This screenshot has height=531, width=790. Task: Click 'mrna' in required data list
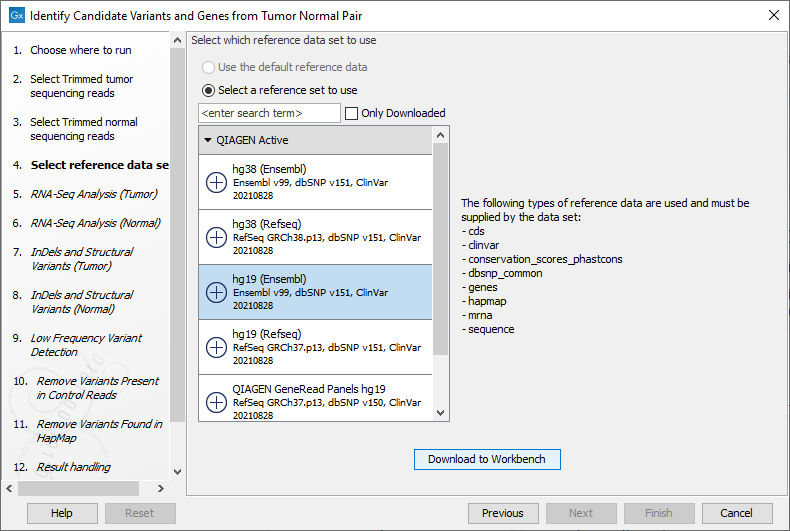pos(480,315)
